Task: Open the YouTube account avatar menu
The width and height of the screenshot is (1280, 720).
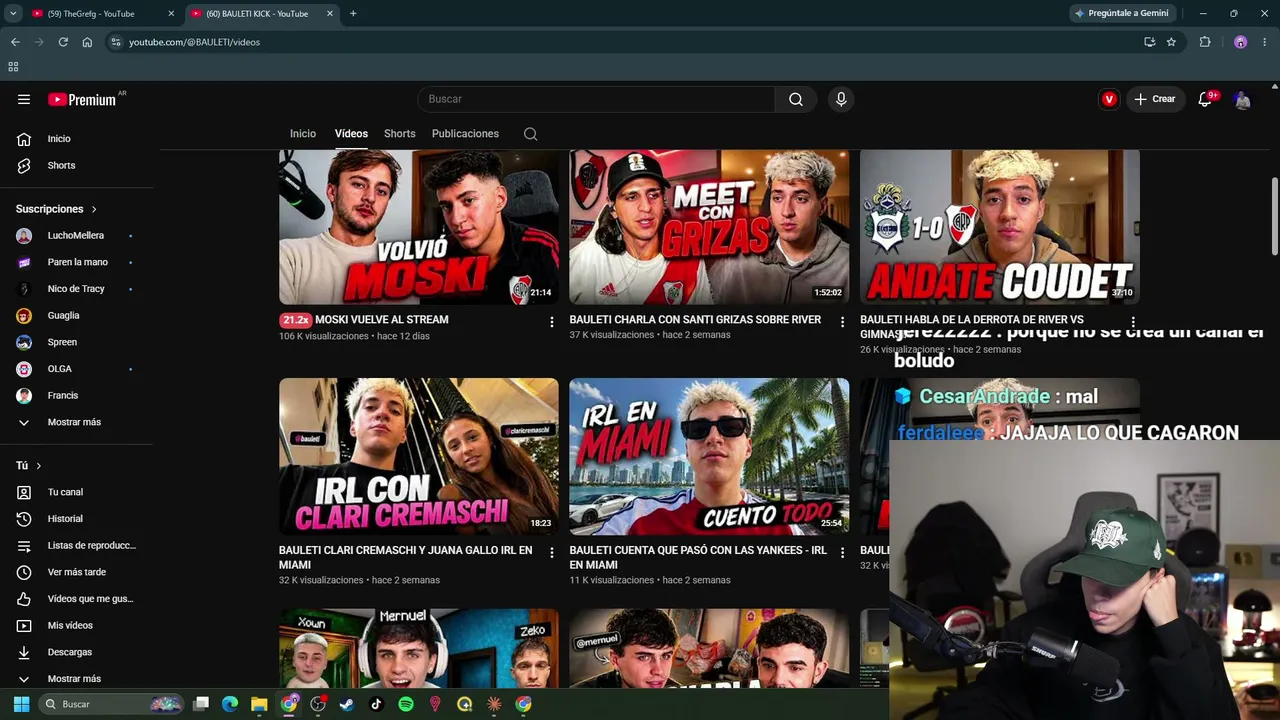Action: click(x=1242, y=99)
